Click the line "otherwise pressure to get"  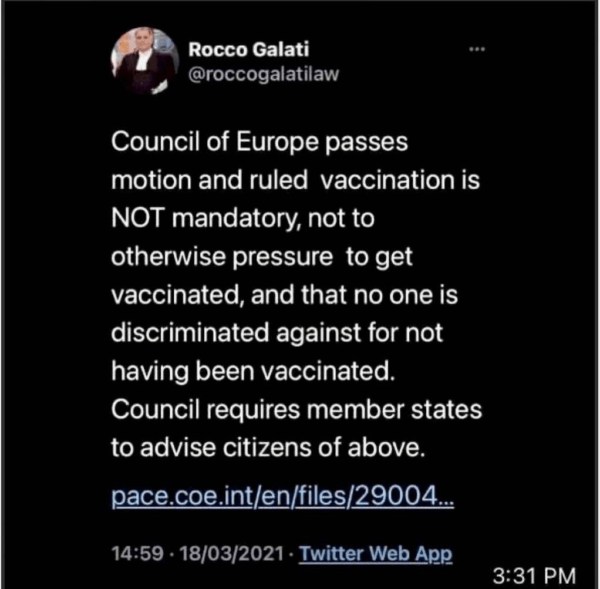pos(262,257)
